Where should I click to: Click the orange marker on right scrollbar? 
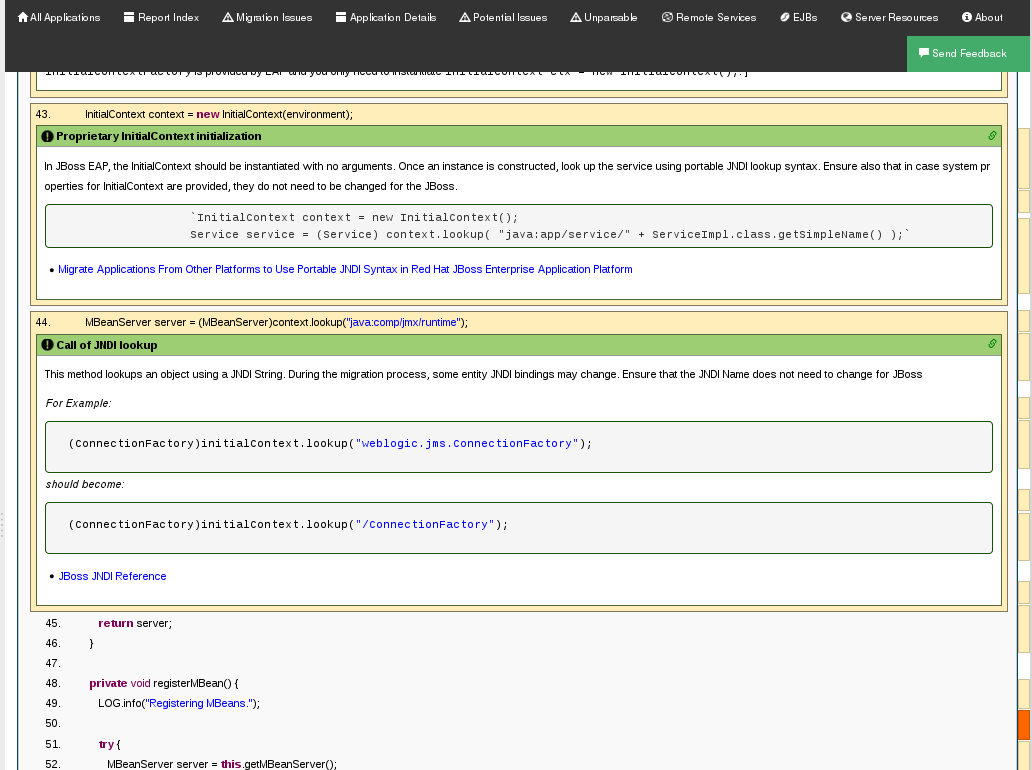click(x=1023, y=723)
